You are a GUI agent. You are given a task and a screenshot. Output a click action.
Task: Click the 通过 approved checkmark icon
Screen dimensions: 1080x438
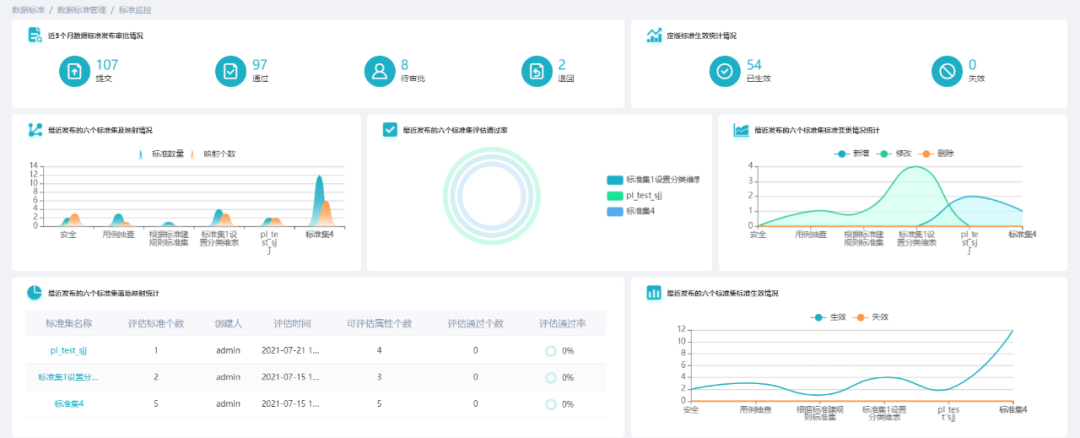[231, 71]
